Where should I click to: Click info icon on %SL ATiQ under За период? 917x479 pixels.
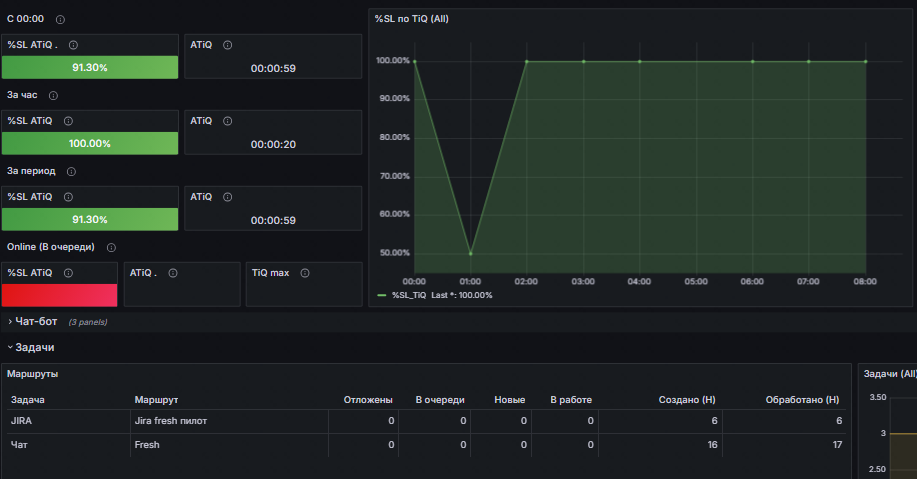click(68, 197)
